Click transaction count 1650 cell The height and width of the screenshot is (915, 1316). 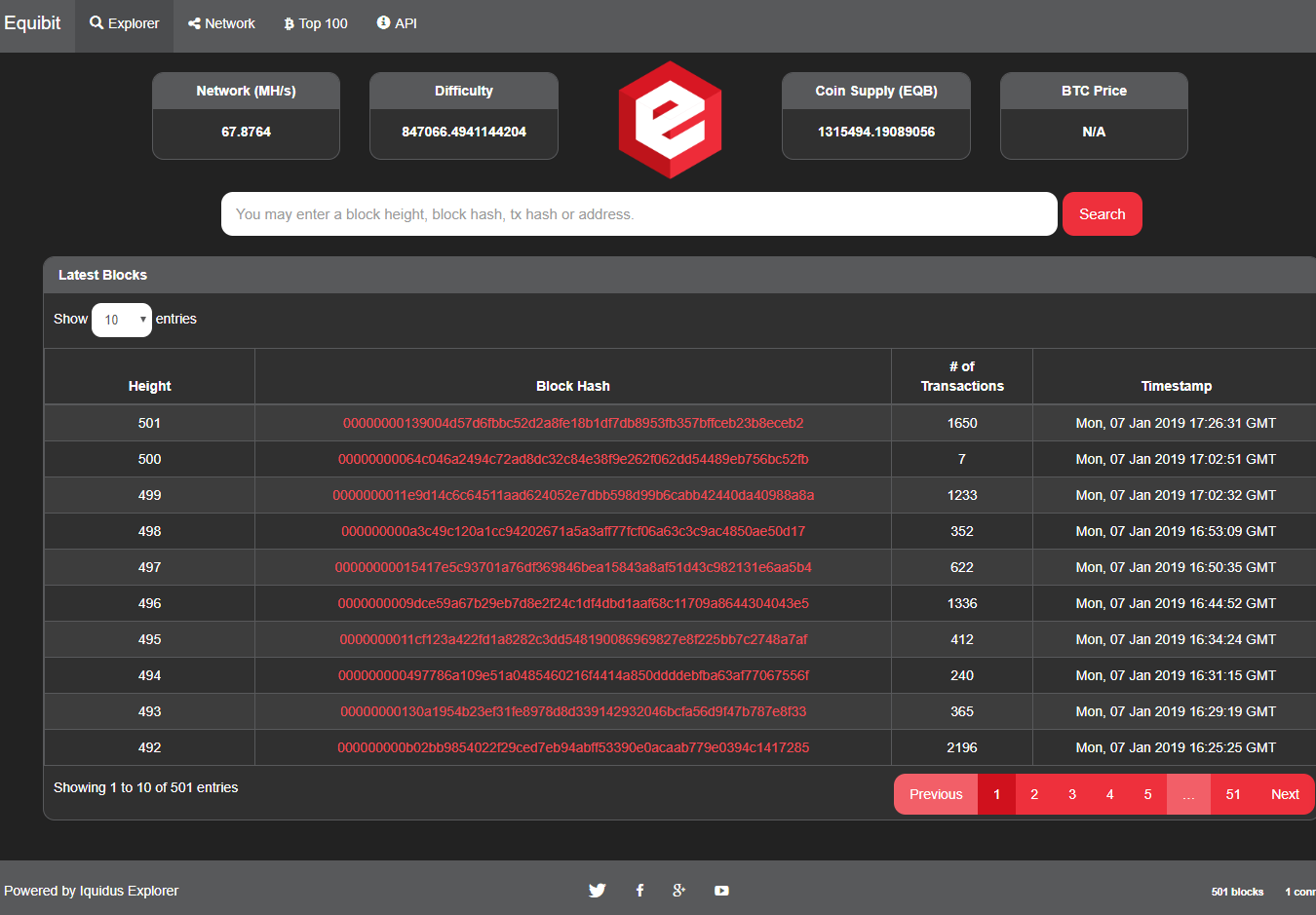[962, 423]
